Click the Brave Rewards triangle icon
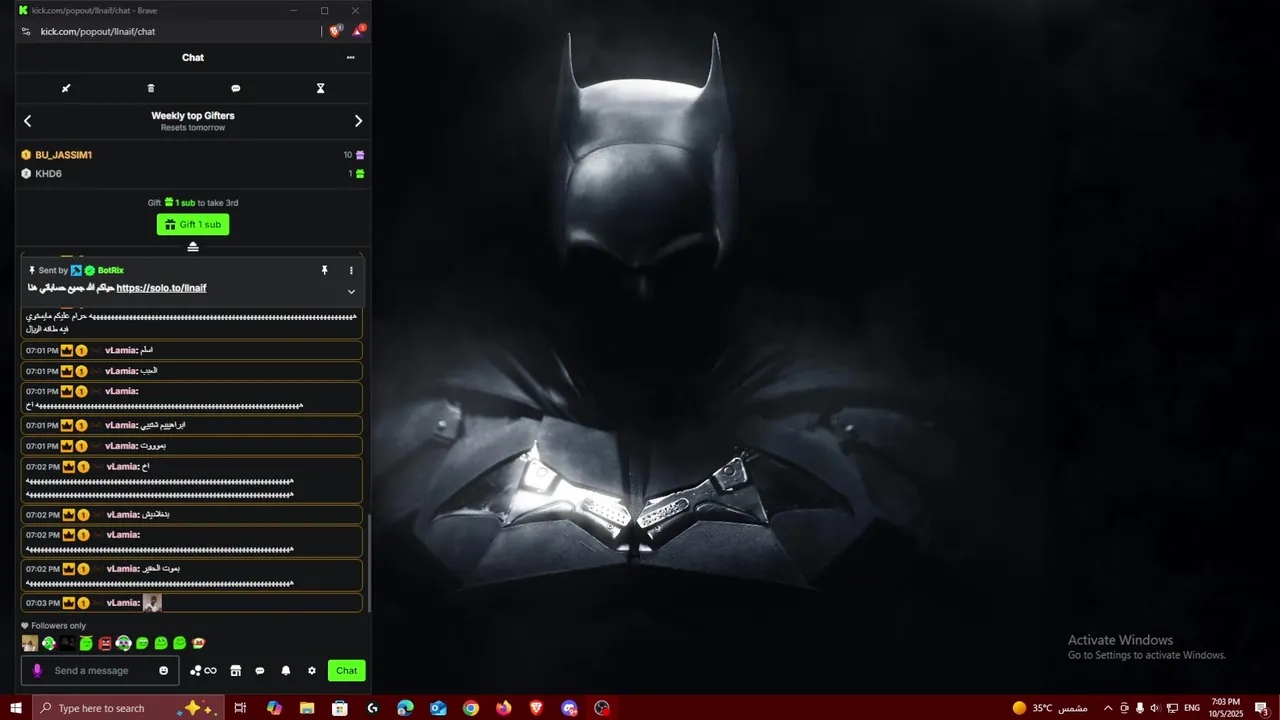Screen dimensions: 1280x720 [358, 31]
